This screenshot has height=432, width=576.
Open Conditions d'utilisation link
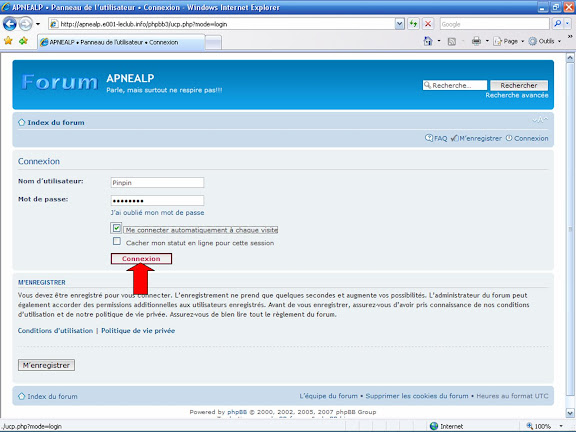(x=55, y=331)
